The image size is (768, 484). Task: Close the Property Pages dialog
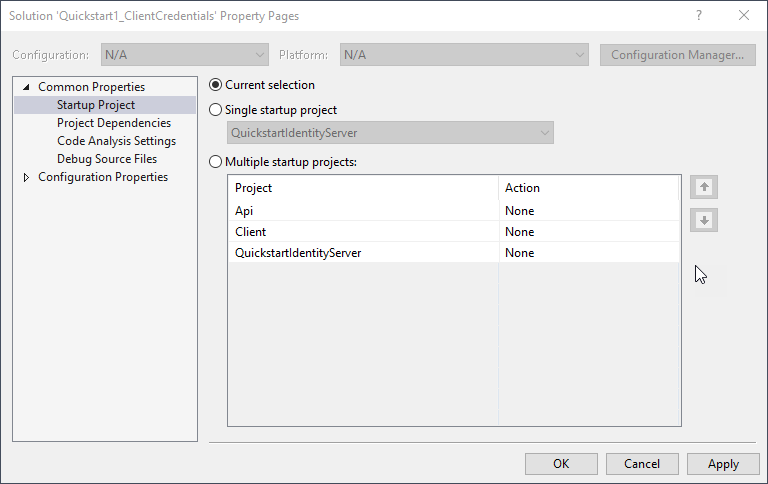(x=744, y=16)
